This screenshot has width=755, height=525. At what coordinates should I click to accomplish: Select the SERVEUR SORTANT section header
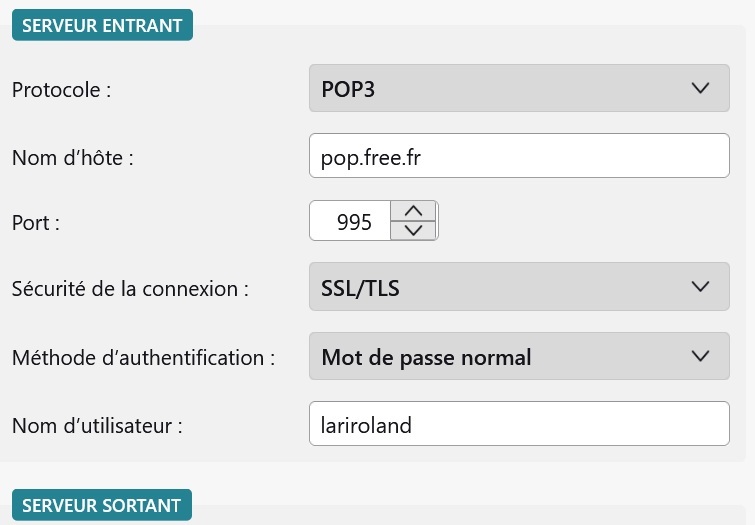click(101, 505)
